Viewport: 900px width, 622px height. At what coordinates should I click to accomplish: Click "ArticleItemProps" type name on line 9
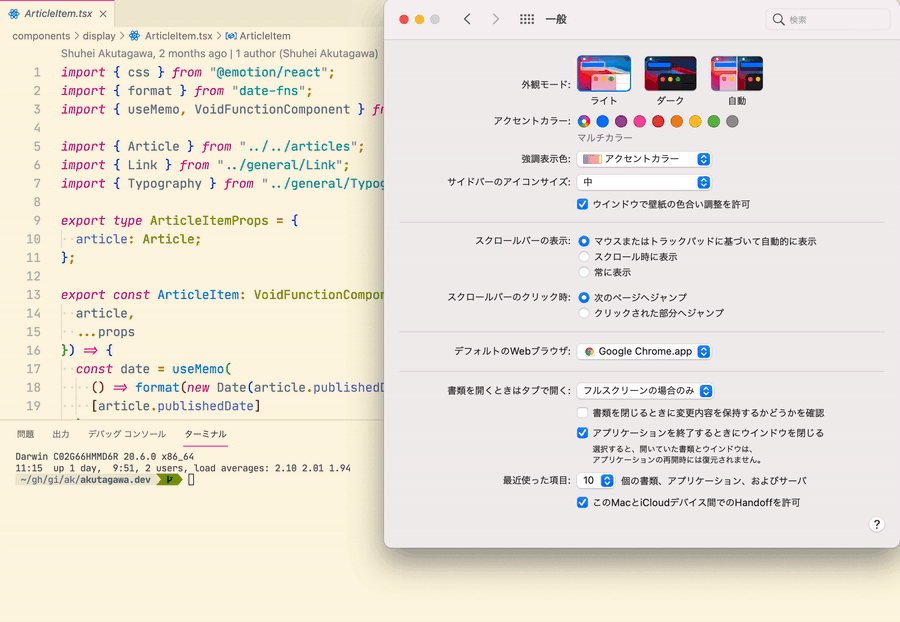(x=209, y=220)
